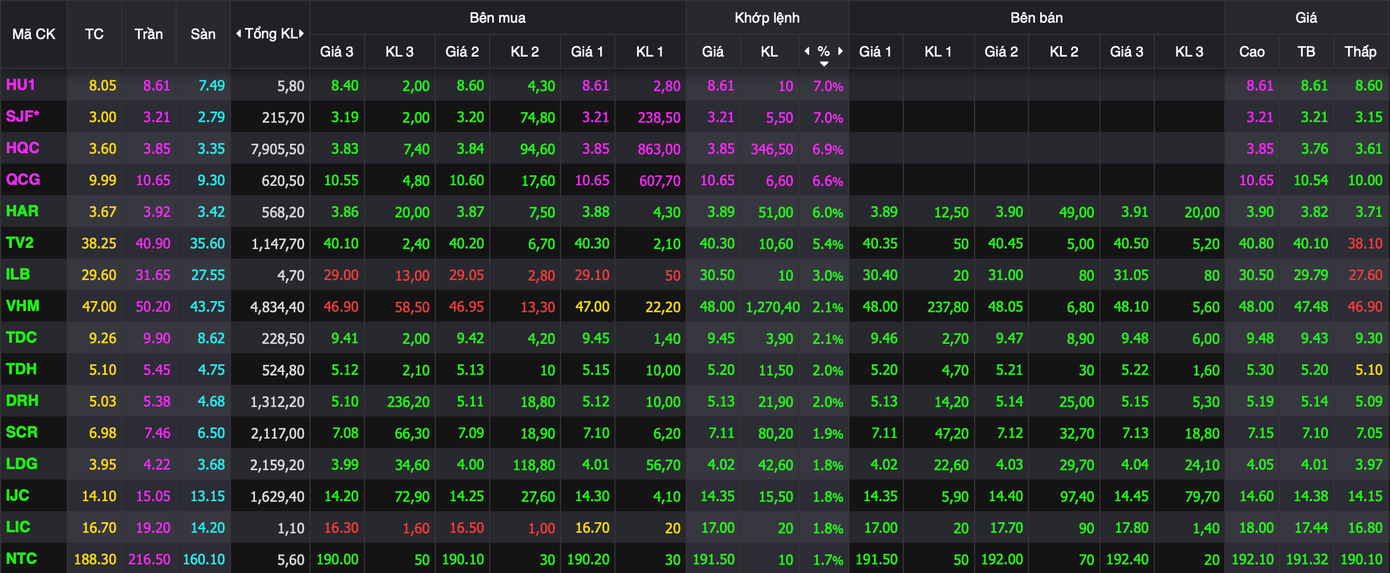Select the Bên bán header group
This screenshot has width=1390, height=573.
[1036, 17]
